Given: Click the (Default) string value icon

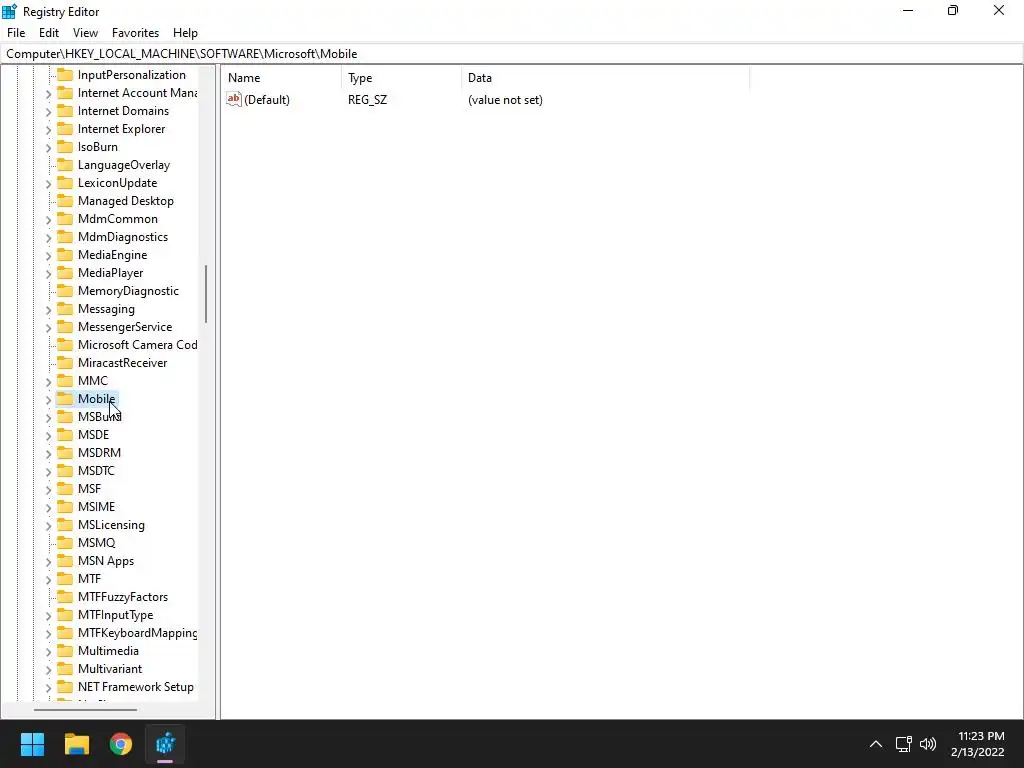Looking at the screenshot, I should coord(234,99).
